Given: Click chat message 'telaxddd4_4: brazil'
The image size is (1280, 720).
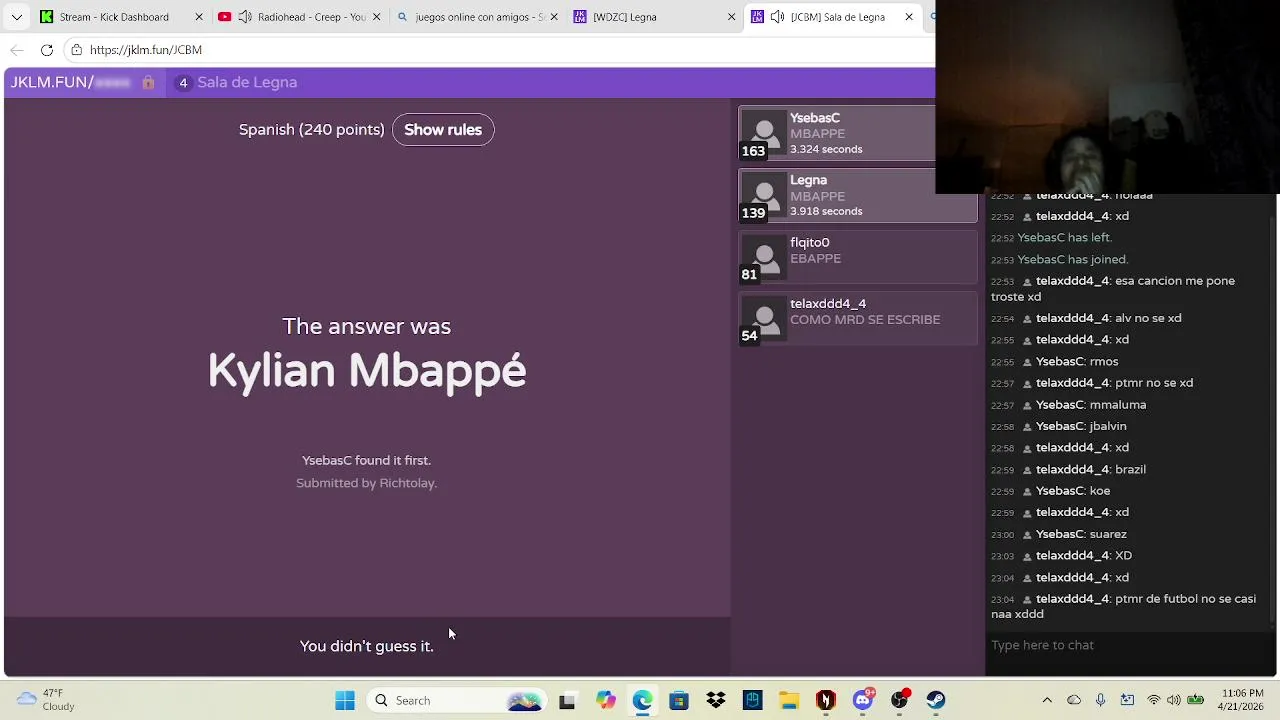Looking at the screenshot, I should [1091, 469].
